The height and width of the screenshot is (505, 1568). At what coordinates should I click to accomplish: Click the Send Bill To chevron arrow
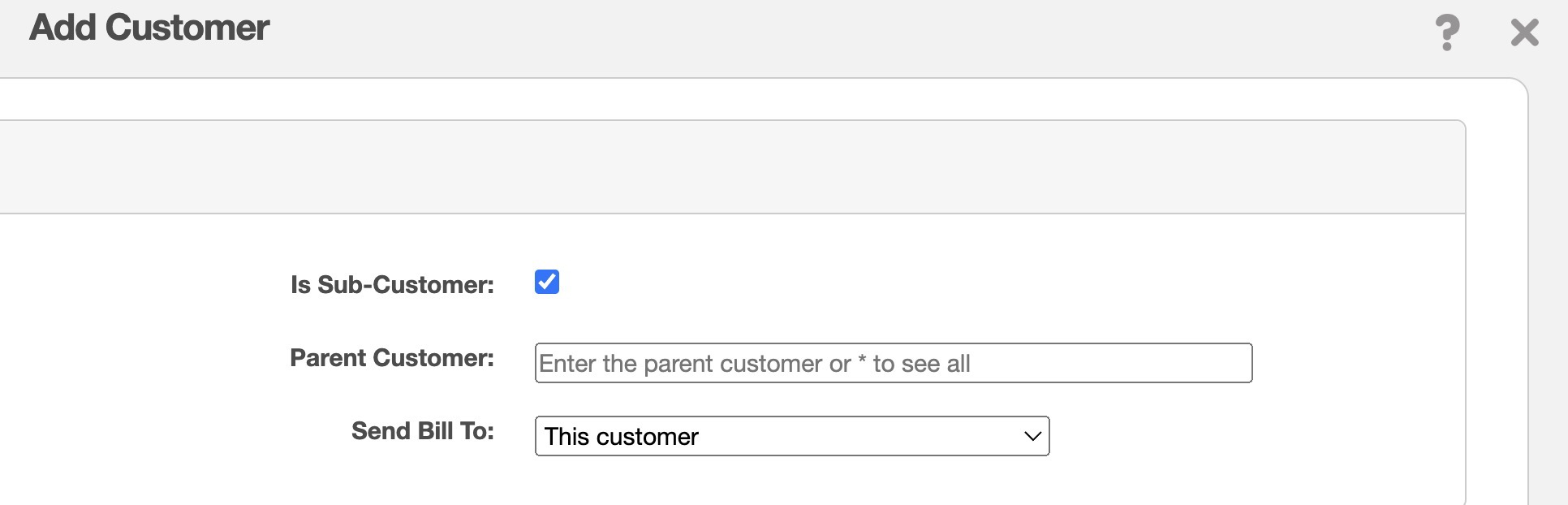point(1032,436)
